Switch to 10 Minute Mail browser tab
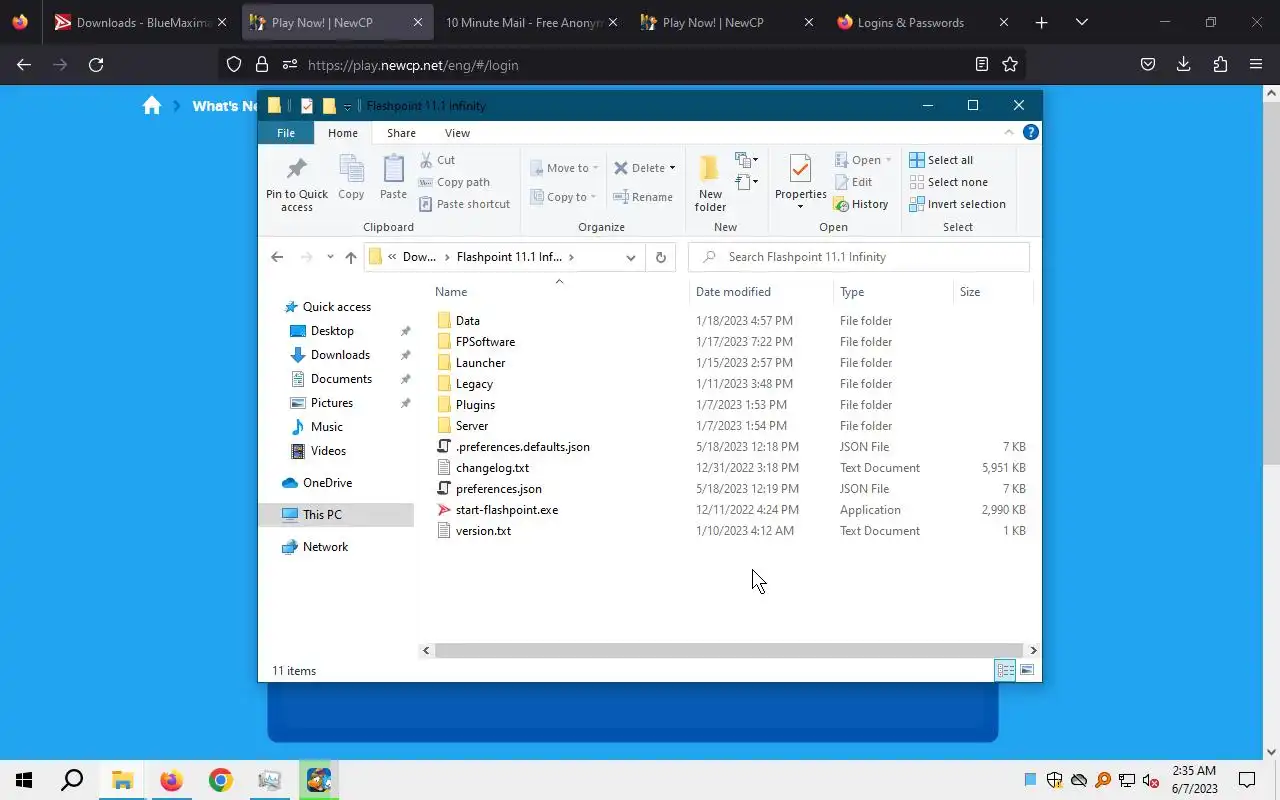The image size is (1280, 800). (x=530, y=22)
